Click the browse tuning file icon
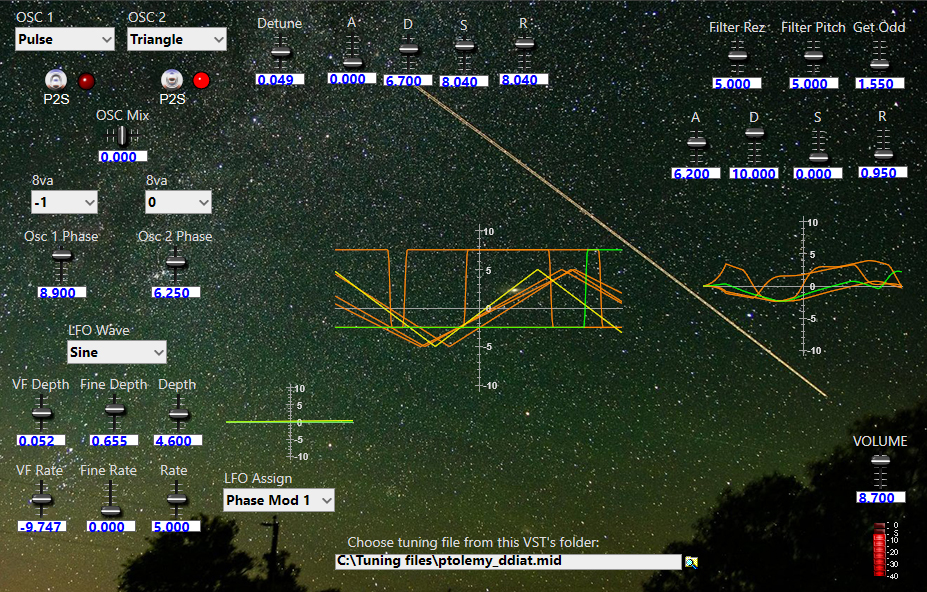 pos(691,562)
